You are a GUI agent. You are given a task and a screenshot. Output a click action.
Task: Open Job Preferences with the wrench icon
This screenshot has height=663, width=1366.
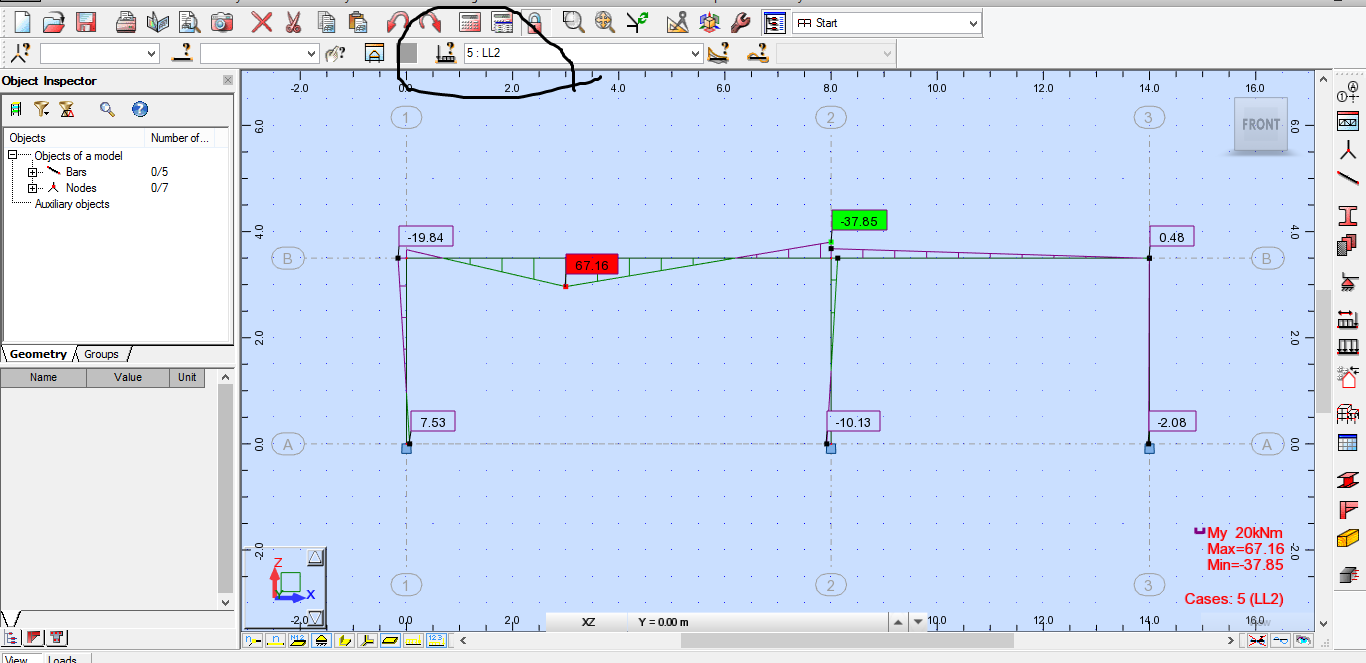741,21
